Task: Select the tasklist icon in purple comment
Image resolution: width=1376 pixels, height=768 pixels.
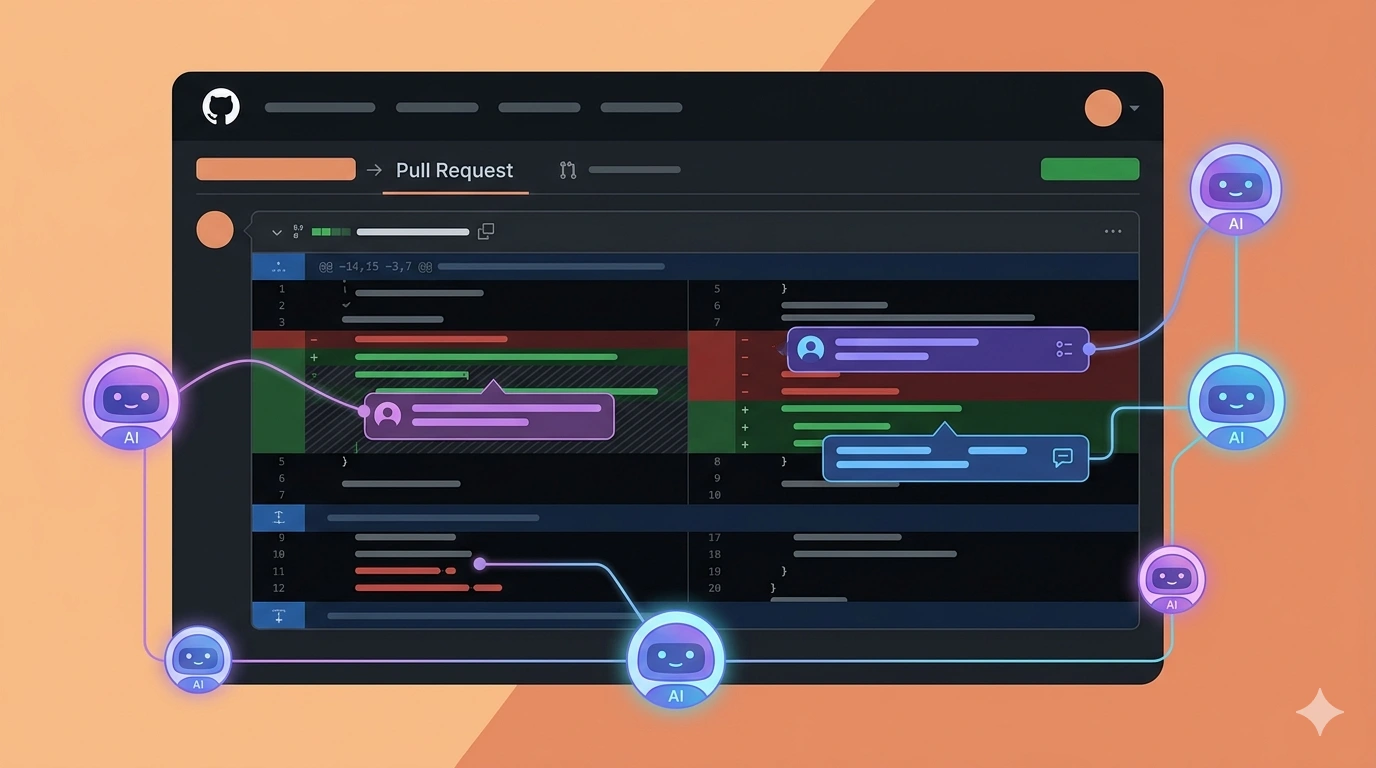Action: (x=1064, y=348)
